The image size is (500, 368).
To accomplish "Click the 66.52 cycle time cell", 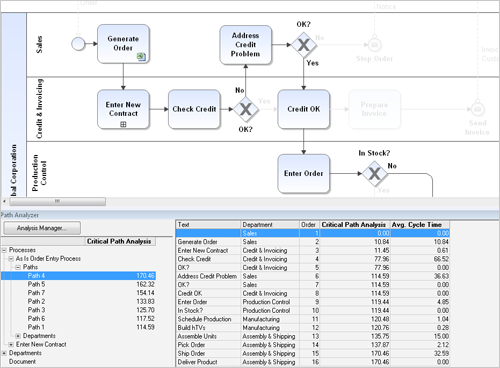I will [x=420, y=259].
